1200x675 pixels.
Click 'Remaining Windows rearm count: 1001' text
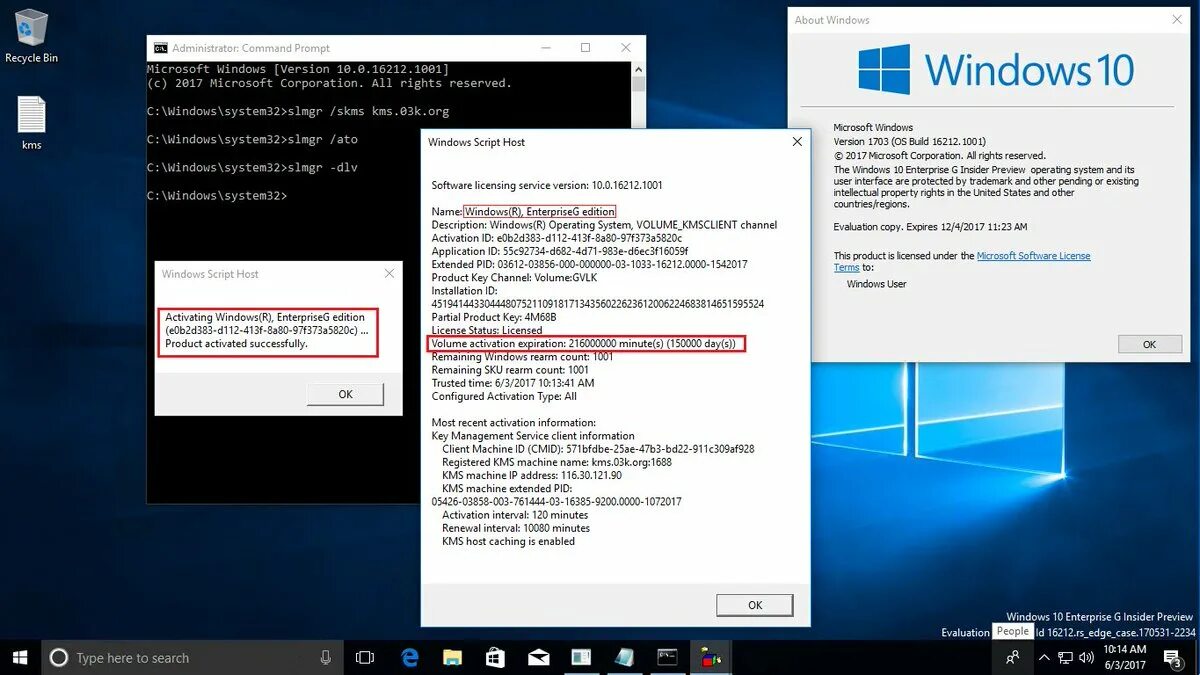[x=522, y=357]
